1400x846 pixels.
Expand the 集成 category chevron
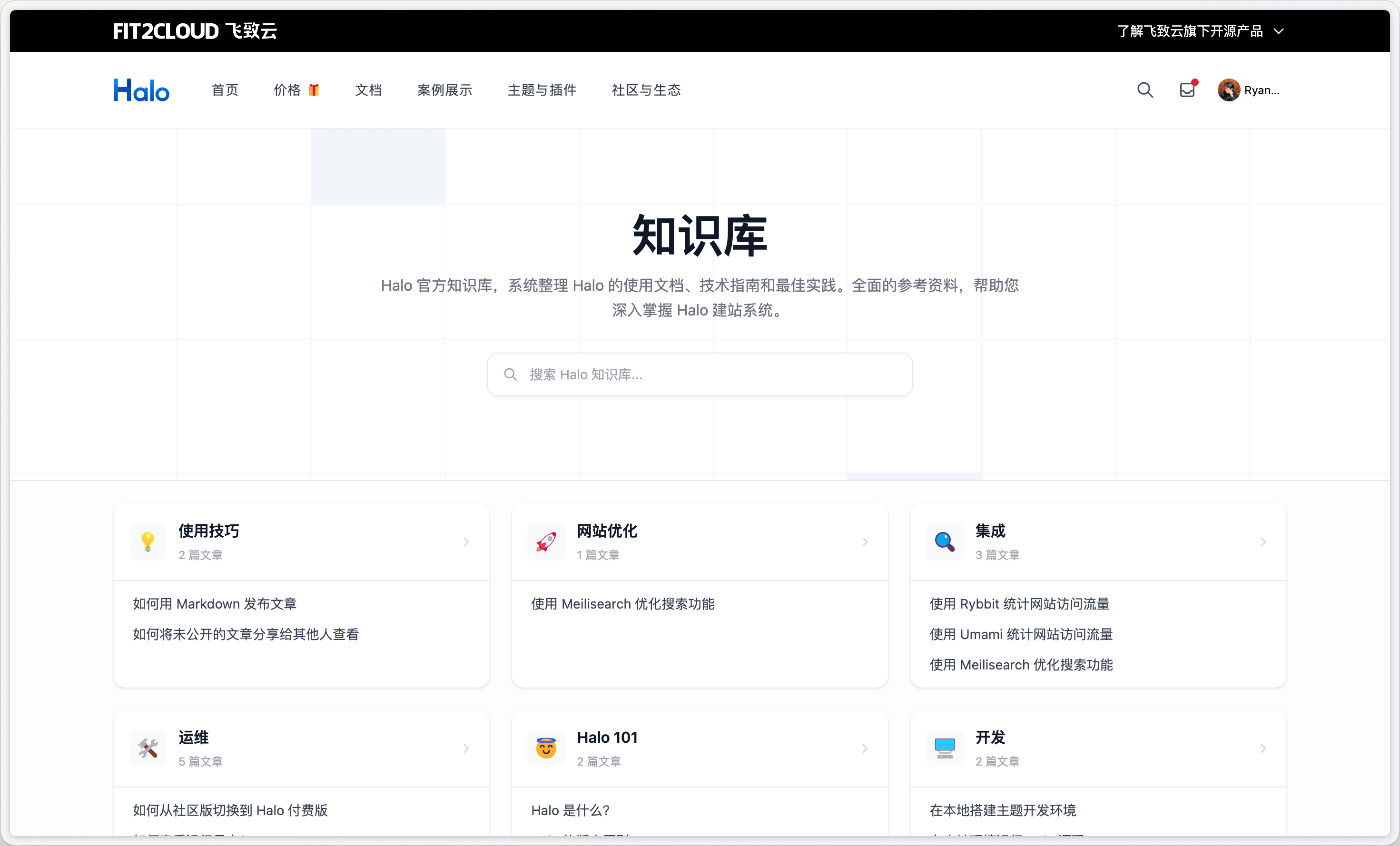[x=1262, y=541]
